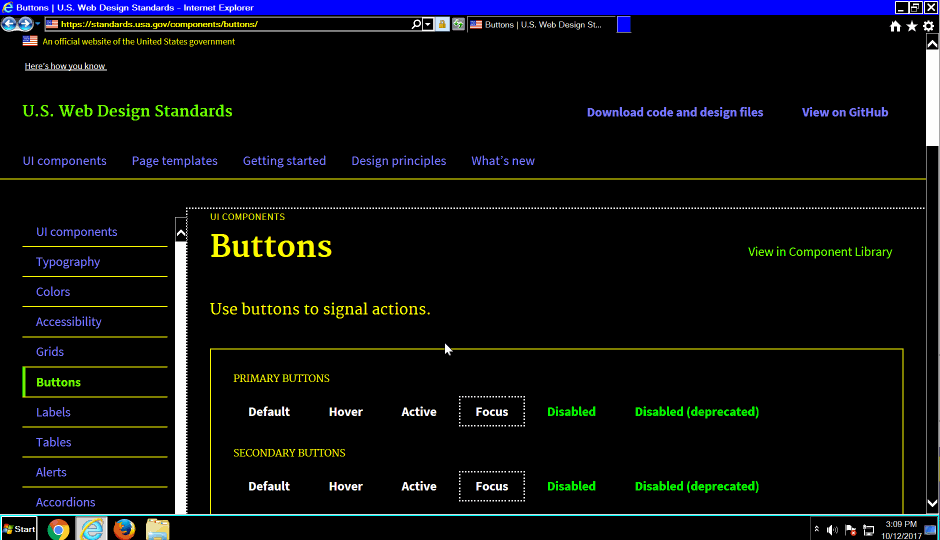Image resolution: width=940 pixels, height=540 pixels.
Task: Click the secondary Disabled button
Action: (x=571, y=486)
